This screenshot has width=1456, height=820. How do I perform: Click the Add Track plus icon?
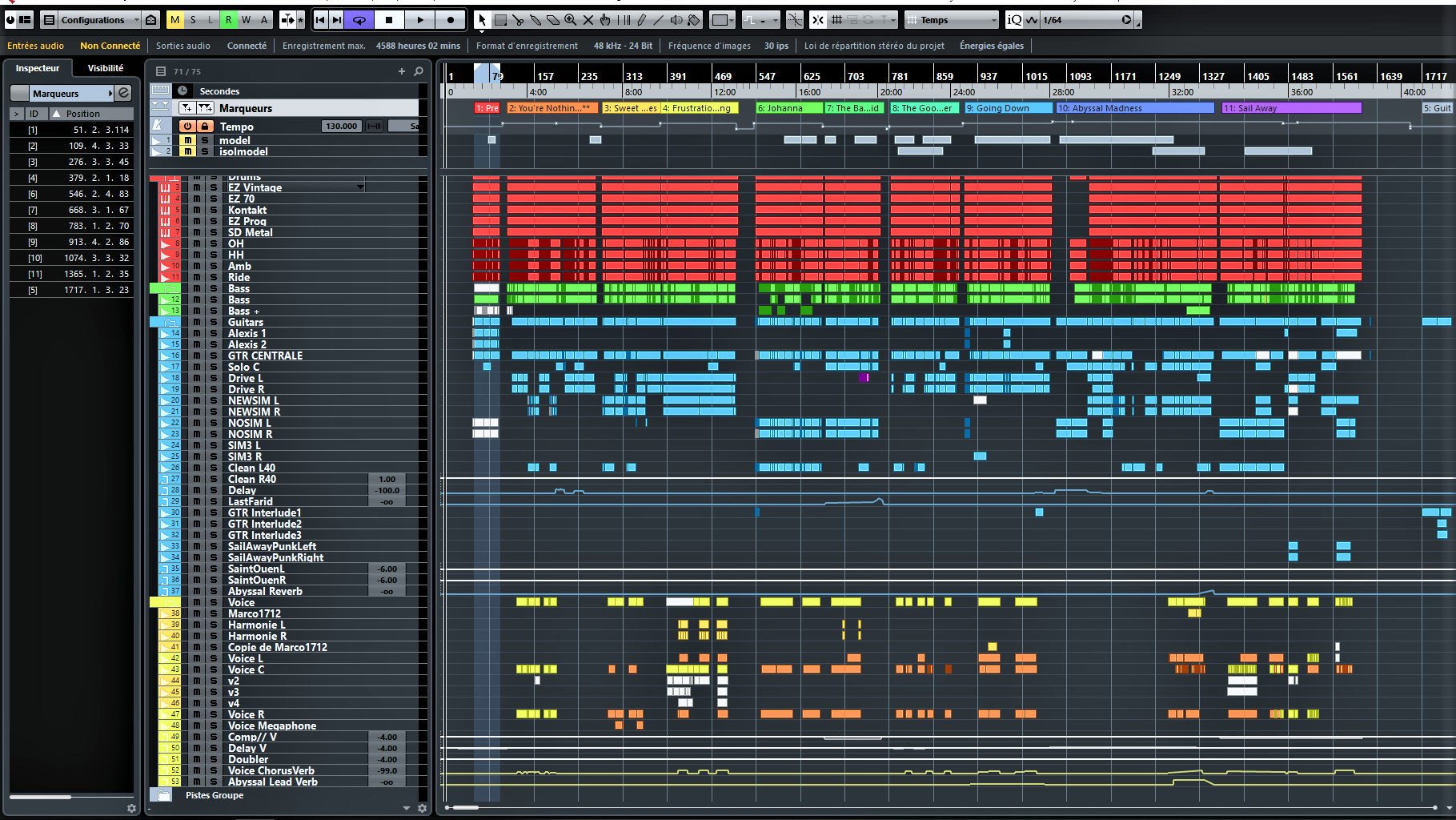[402, 71]
